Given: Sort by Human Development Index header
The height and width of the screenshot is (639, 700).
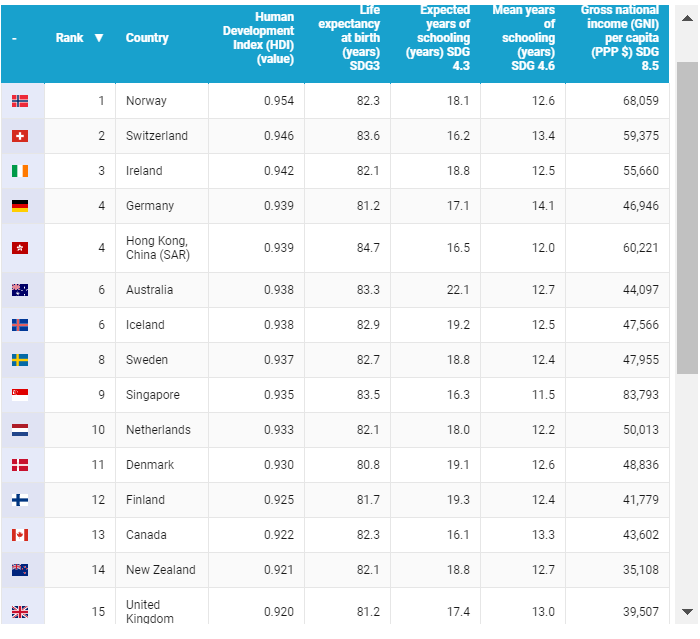Looking at the screenshot, I should [258, 38].
